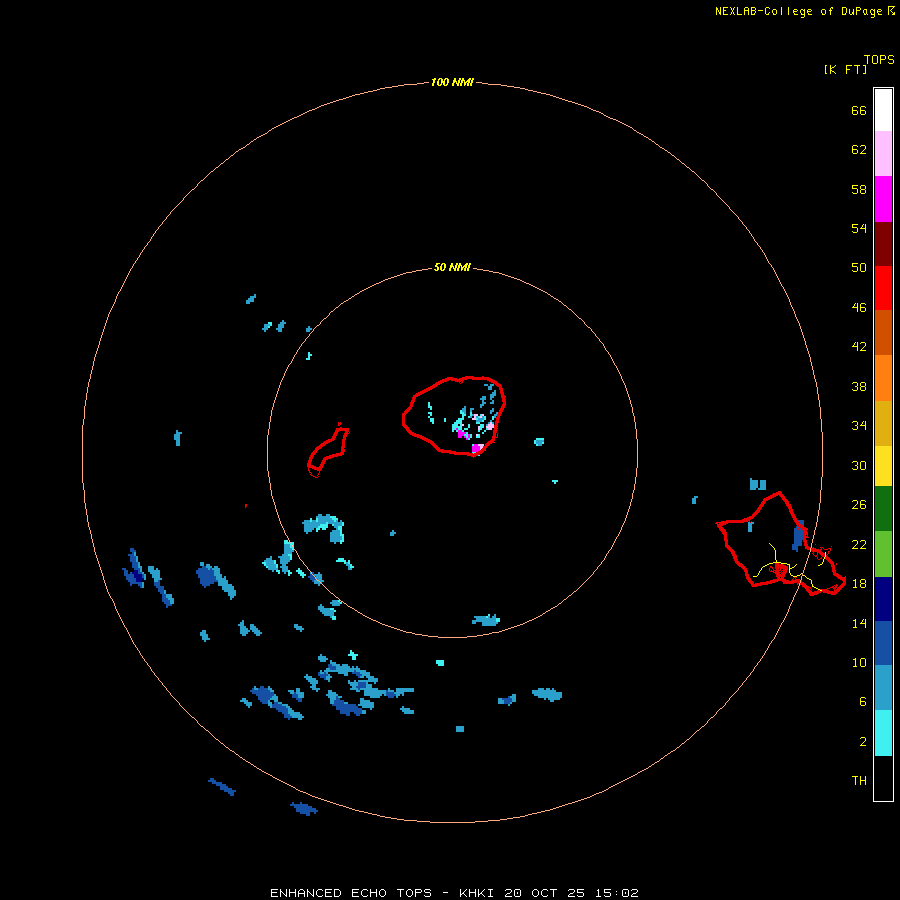This screenshot has height=900, width=900.
Task: Click the NEXLAB-College of DuPage credit text
Action: click(799, 11)
